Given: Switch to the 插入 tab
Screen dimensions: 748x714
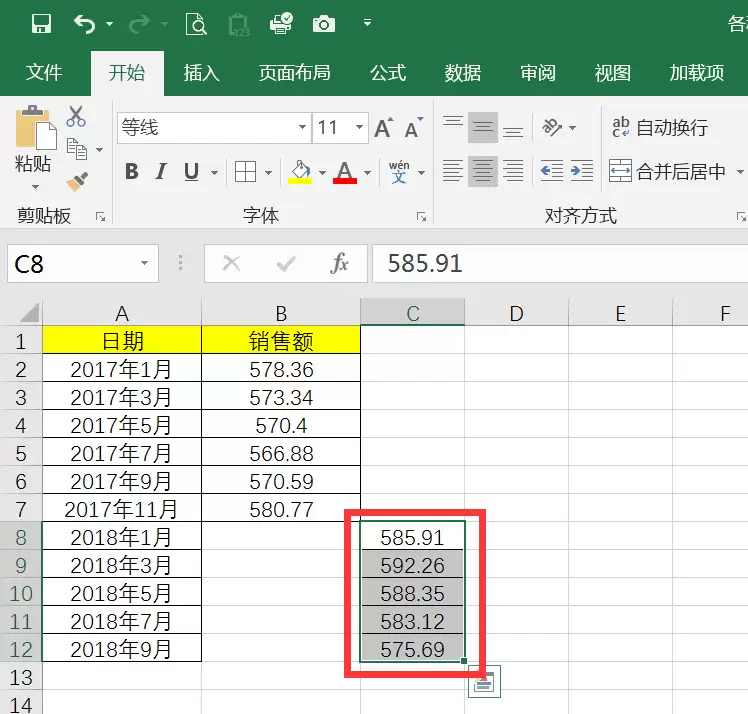Looking at the screenshot, I should [x=201, y=73].
